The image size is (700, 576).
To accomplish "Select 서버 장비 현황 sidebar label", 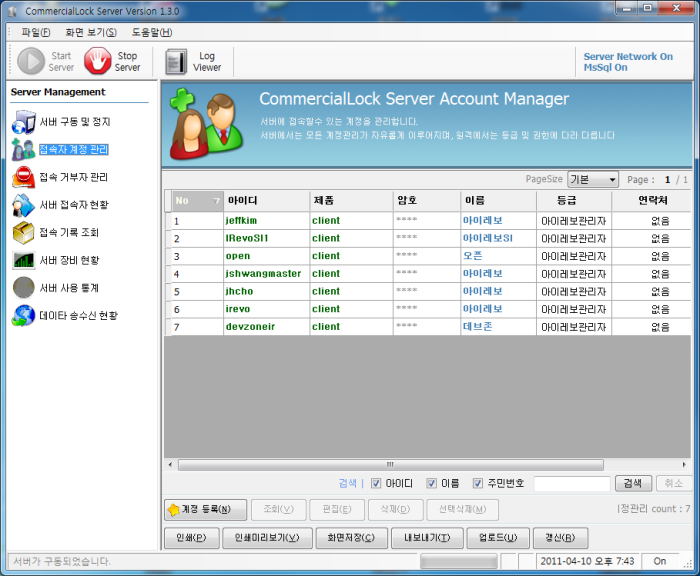I will (69, 260).
